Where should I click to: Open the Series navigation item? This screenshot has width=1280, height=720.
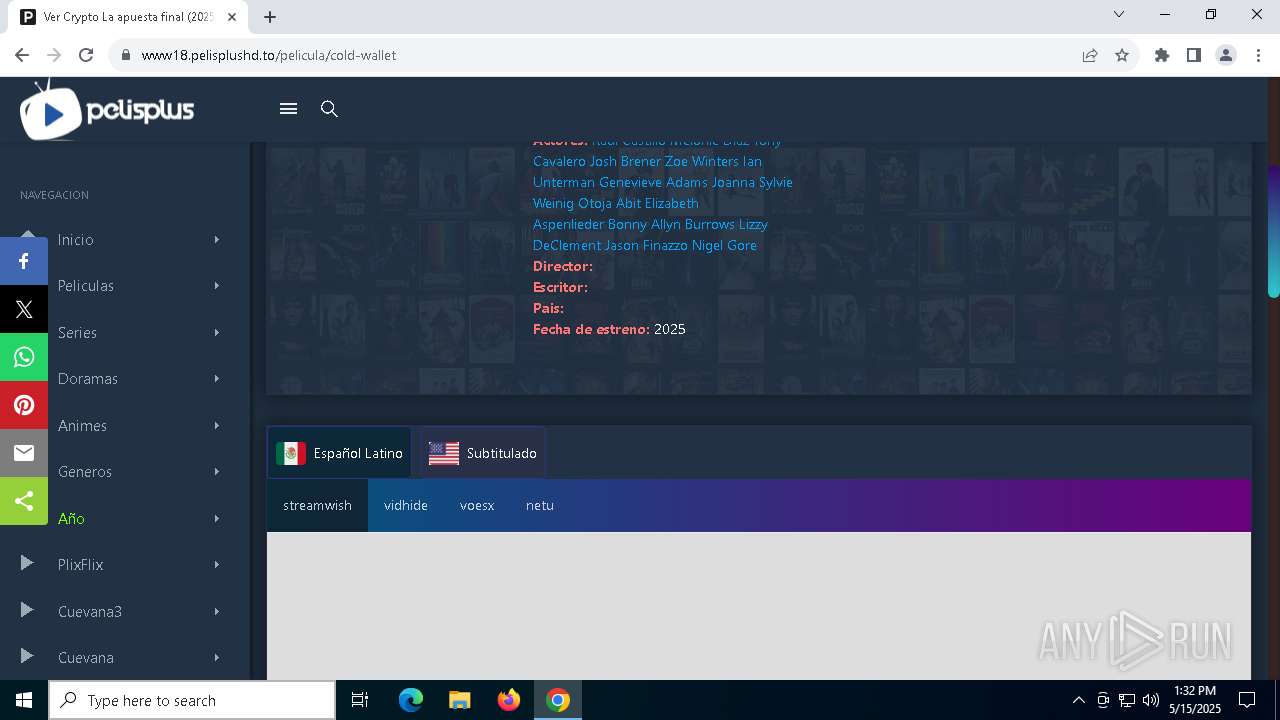point(77,333)
